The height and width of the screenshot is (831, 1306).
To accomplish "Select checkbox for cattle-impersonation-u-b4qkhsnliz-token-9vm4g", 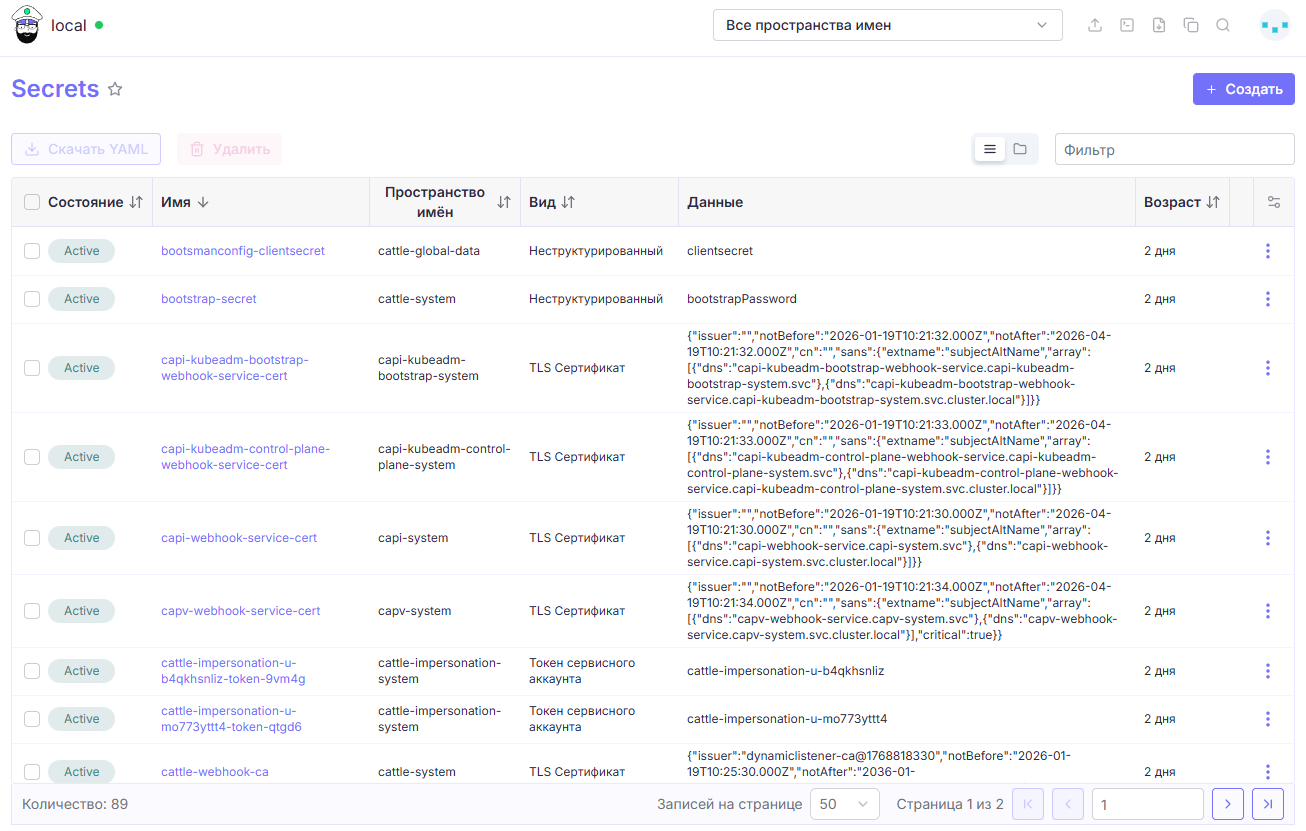I will click(x=32, y=671).
